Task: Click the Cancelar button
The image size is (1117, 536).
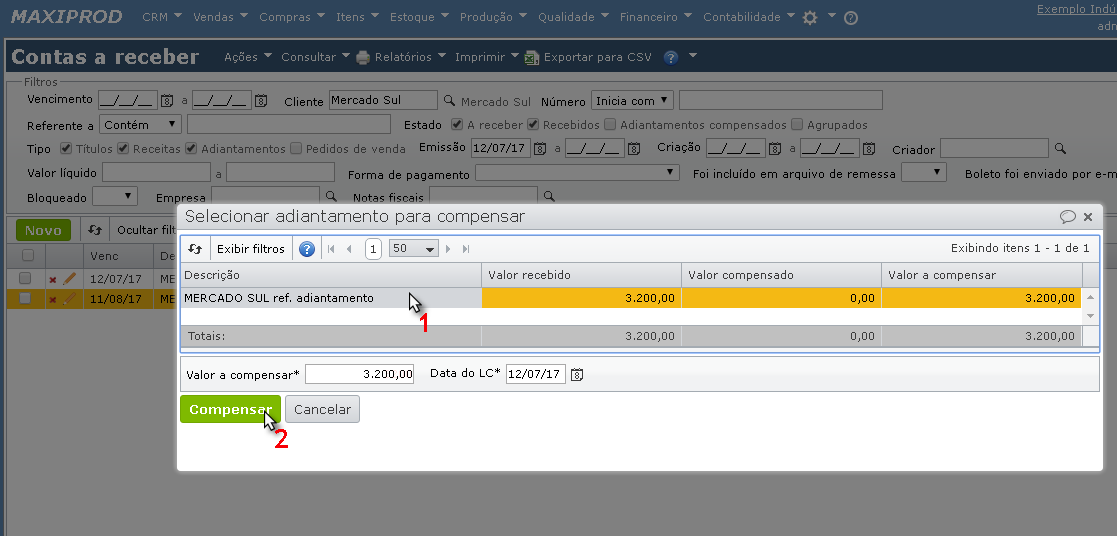Action: (322, 409)
